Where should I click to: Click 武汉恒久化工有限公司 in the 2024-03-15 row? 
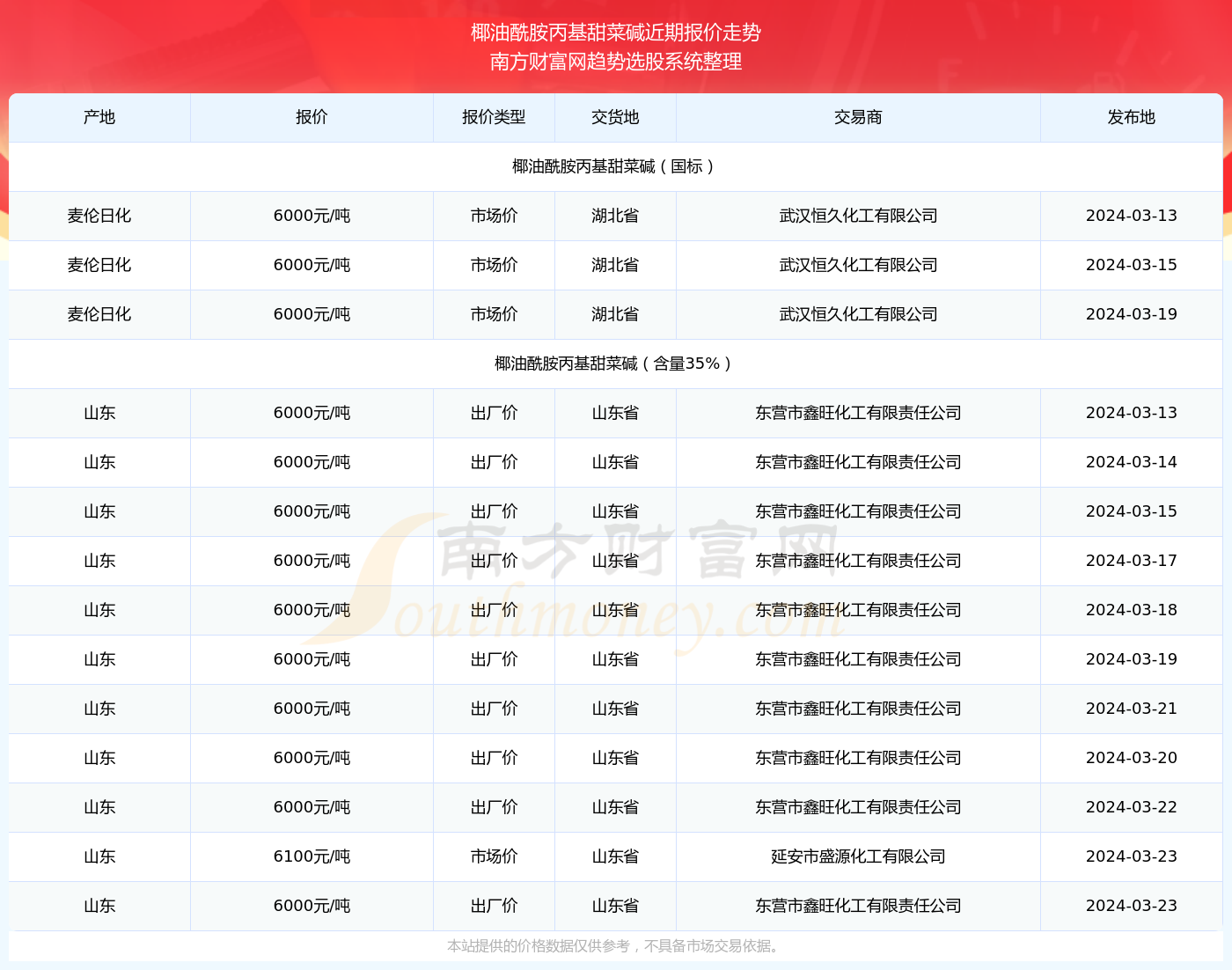point(858,265)
